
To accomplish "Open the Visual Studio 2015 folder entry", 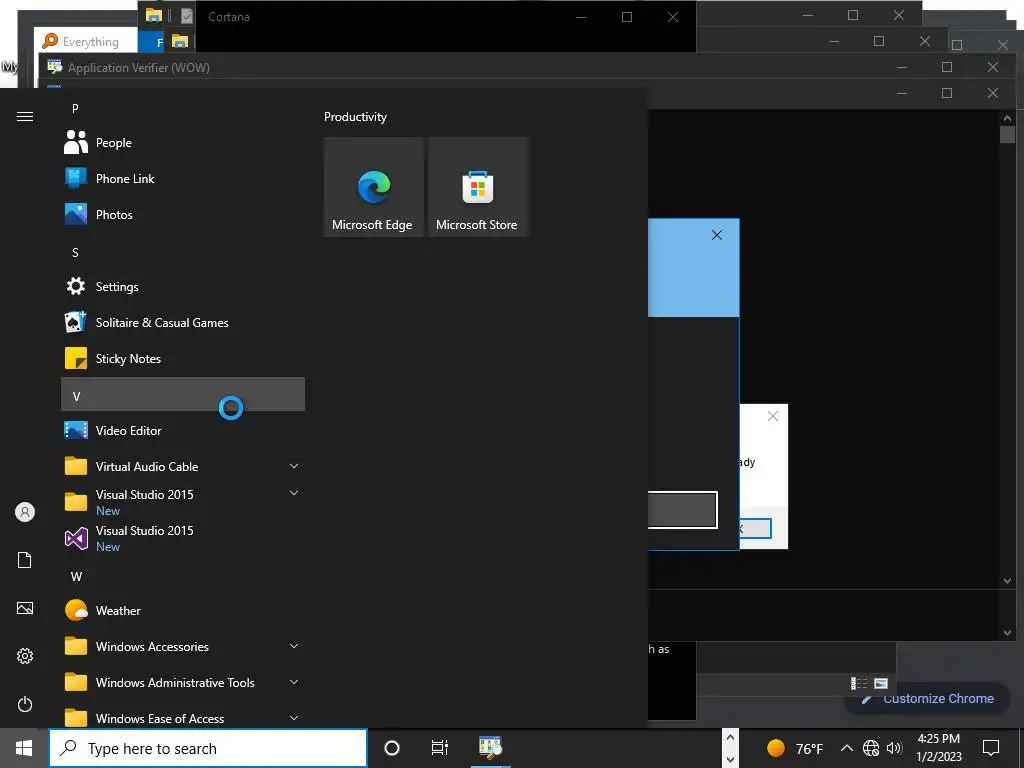I will [x=183, y=502].
